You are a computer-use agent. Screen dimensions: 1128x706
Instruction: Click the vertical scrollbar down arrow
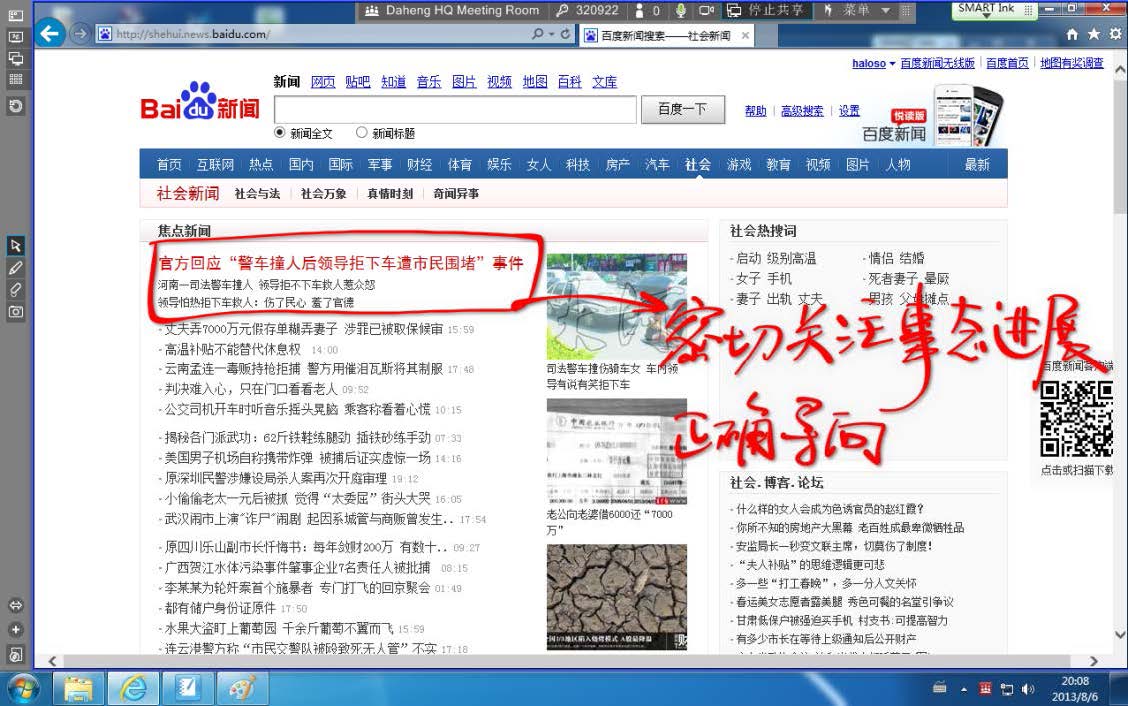1120,635
